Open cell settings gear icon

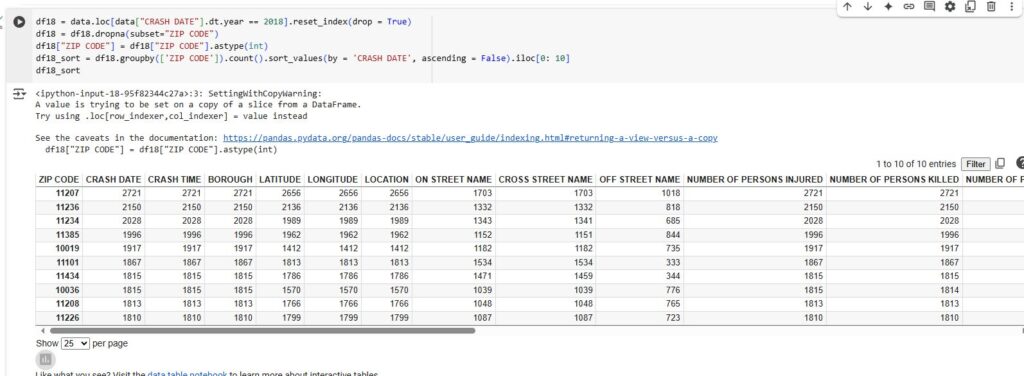(x=950, y=7)
